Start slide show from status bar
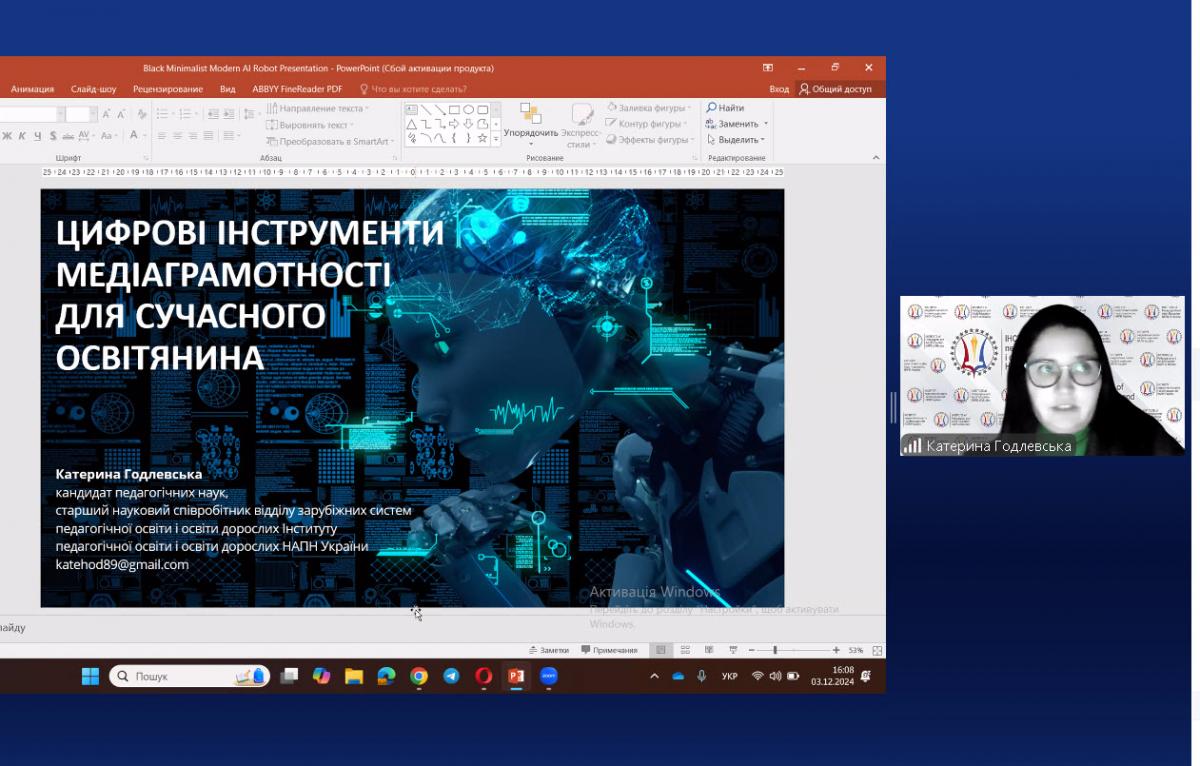Image resolution: width=1200 pixels, height=766 pixels. 733,650
